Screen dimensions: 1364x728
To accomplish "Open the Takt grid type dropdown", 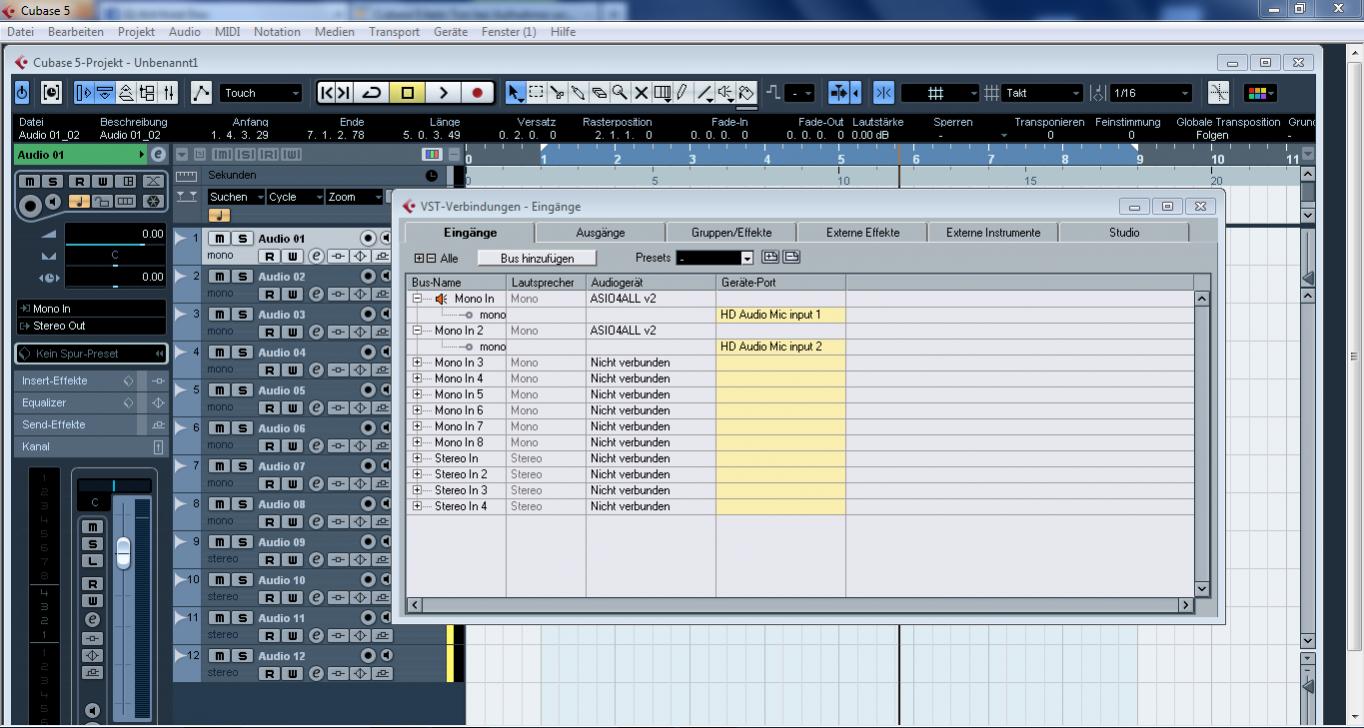I will click(x=1043, y=93).
